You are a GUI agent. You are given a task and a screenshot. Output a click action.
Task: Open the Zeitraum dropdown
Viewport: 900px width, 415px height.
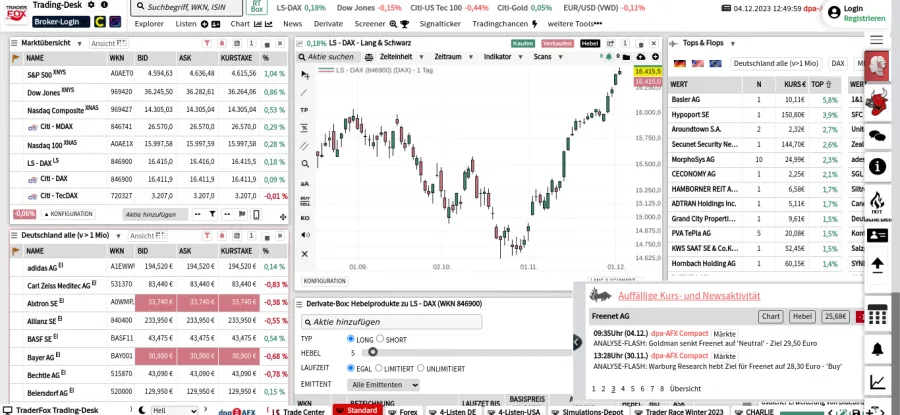point(453,57)
